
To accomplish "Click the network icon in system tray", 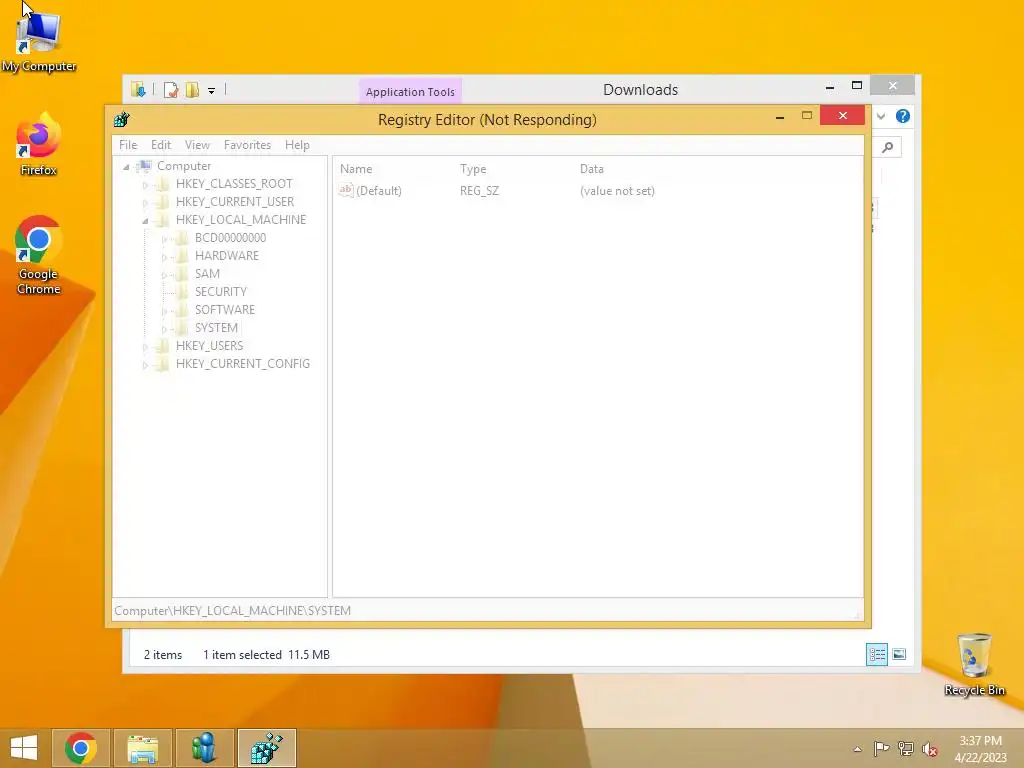I will [x=906, y=748].
